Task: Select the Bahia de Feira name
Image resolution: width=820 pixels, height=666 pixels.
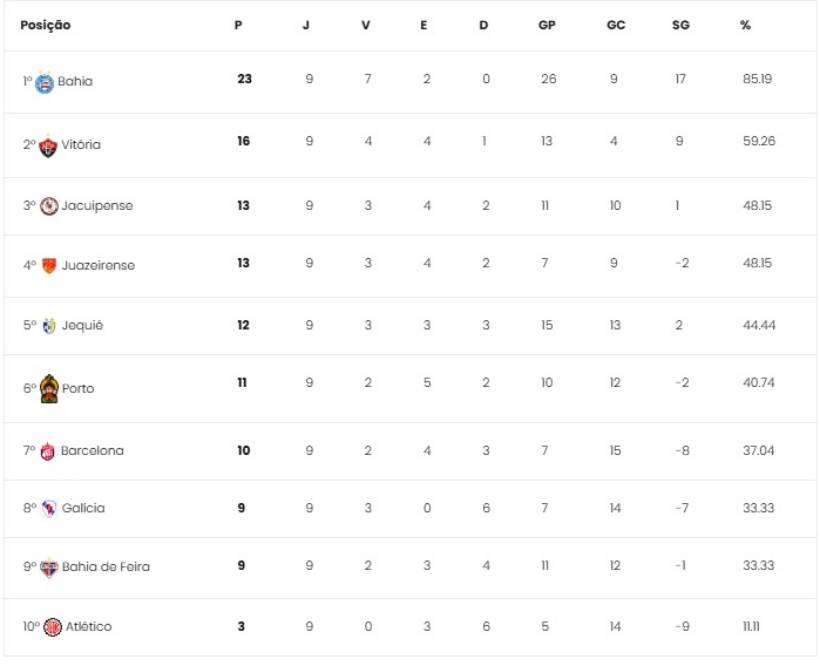Action: coord(106,567)
